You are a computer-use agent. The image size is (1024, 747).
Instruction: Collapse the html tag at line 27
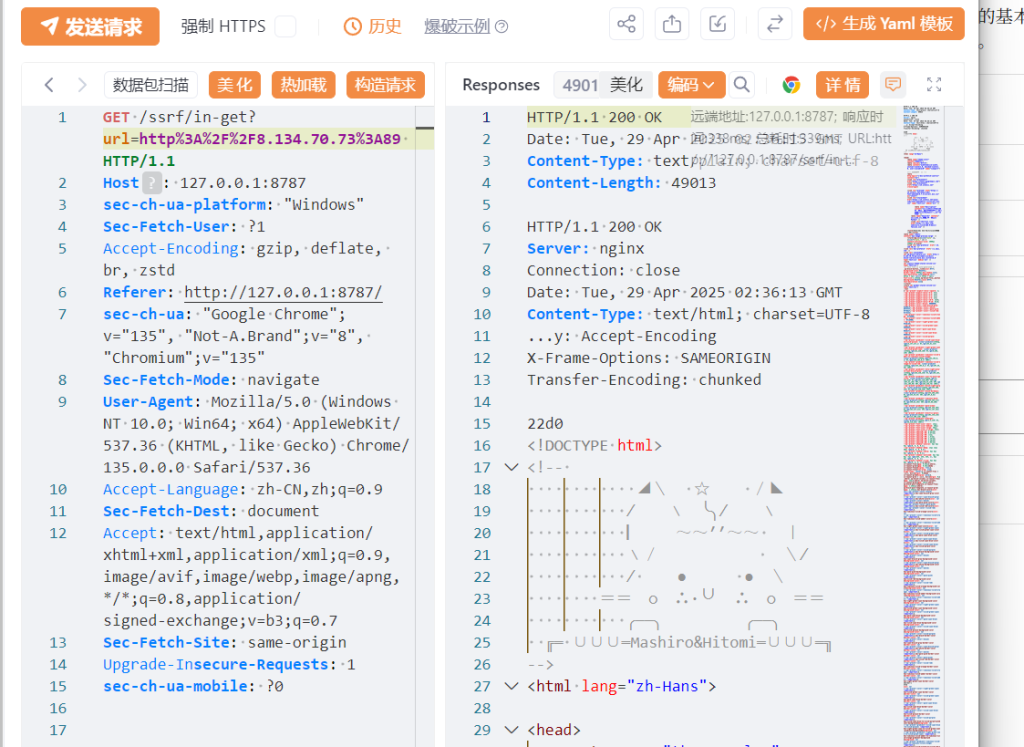[512, 686]
